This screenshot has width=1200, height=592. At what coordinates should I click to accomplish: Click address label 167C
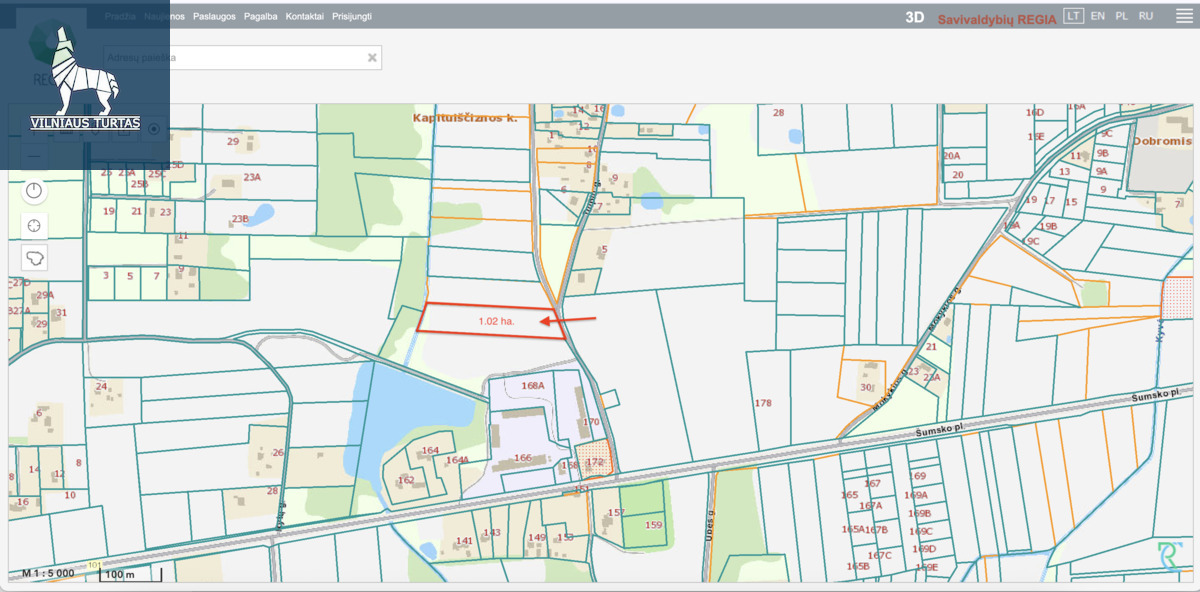point(879,555)
